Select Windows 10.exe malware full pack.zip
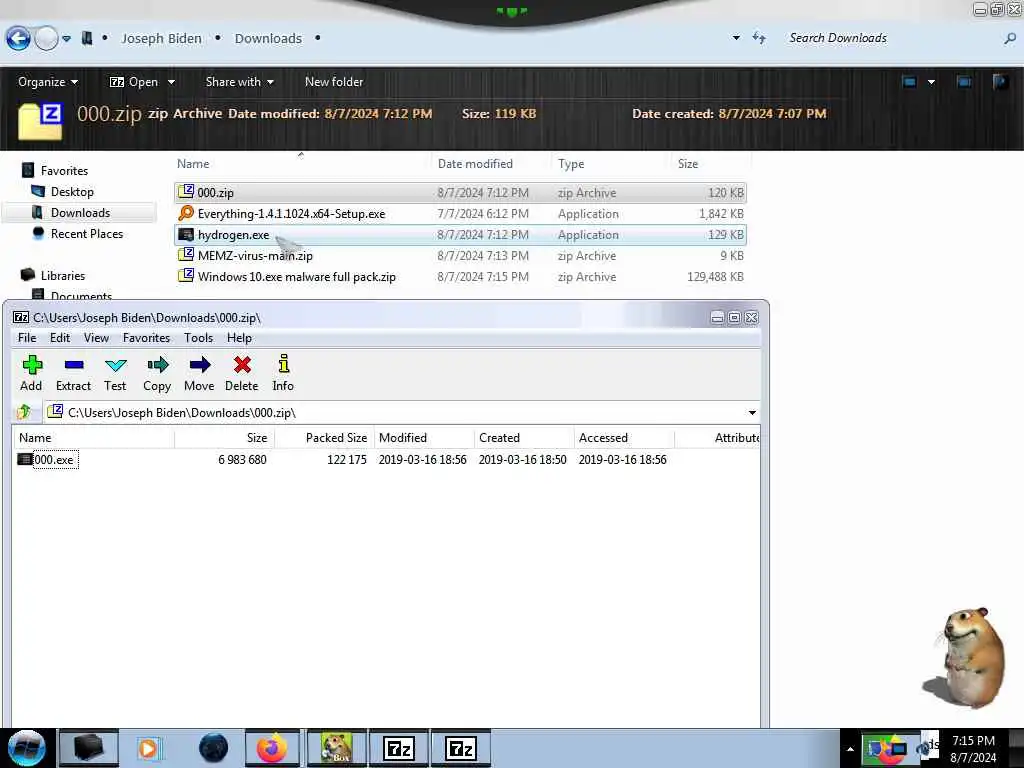 coord(460,276)
